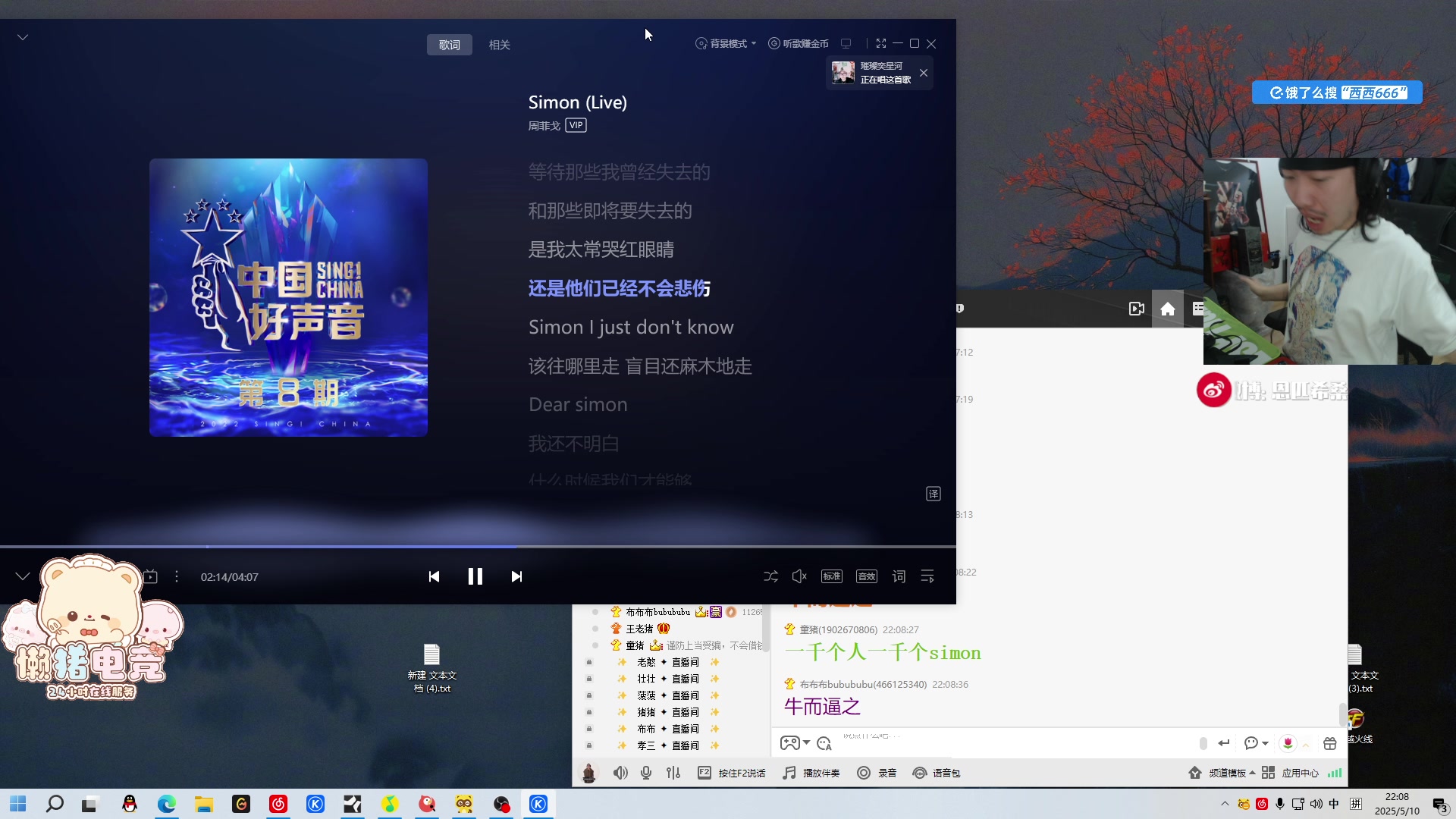The image size is (1456, 819).
Task: Expand the flower gift up arrow
Action: (x=1306, y=745)
